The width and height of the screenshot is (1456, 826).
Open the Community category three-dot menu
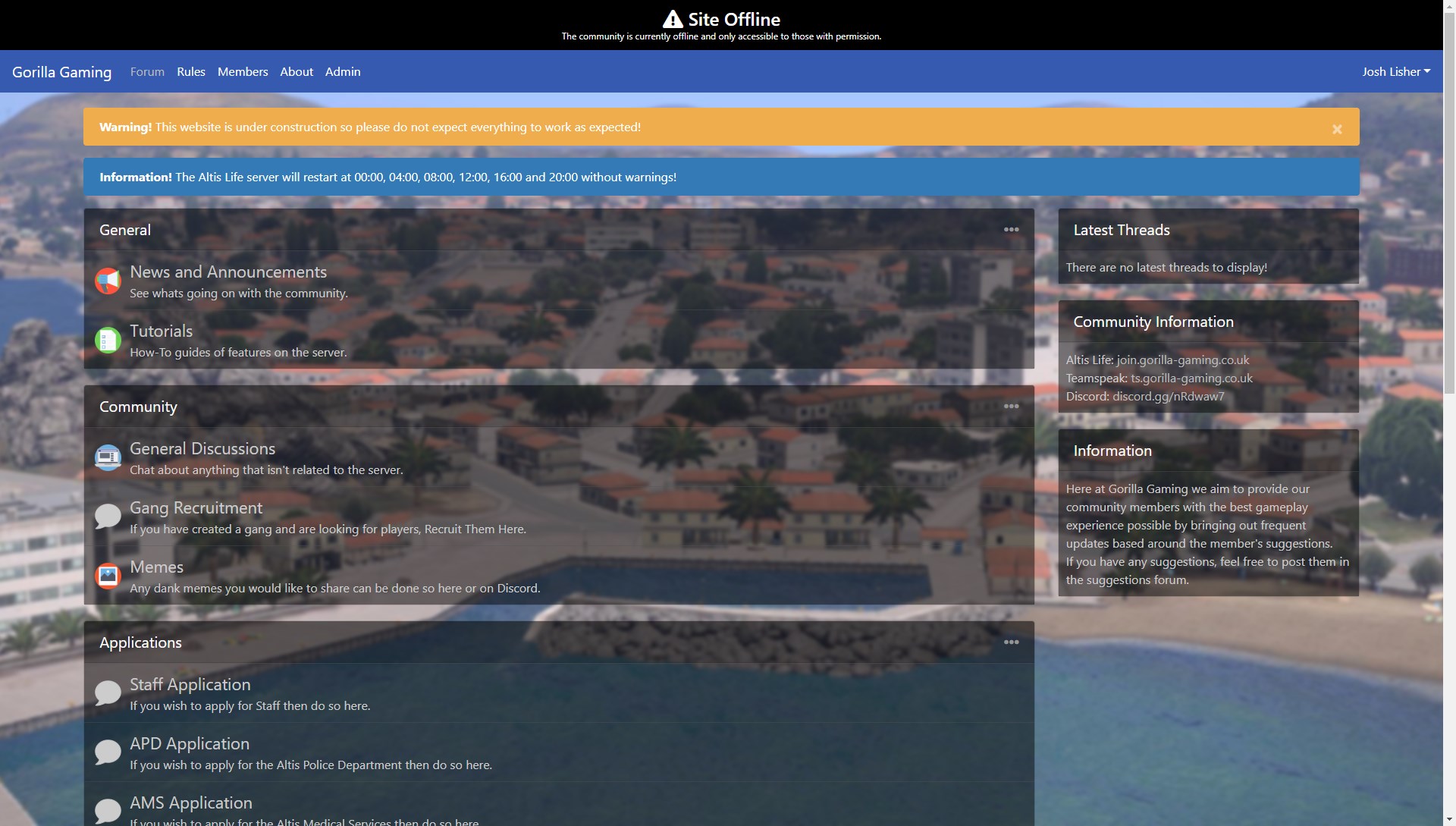point(1011,407)
